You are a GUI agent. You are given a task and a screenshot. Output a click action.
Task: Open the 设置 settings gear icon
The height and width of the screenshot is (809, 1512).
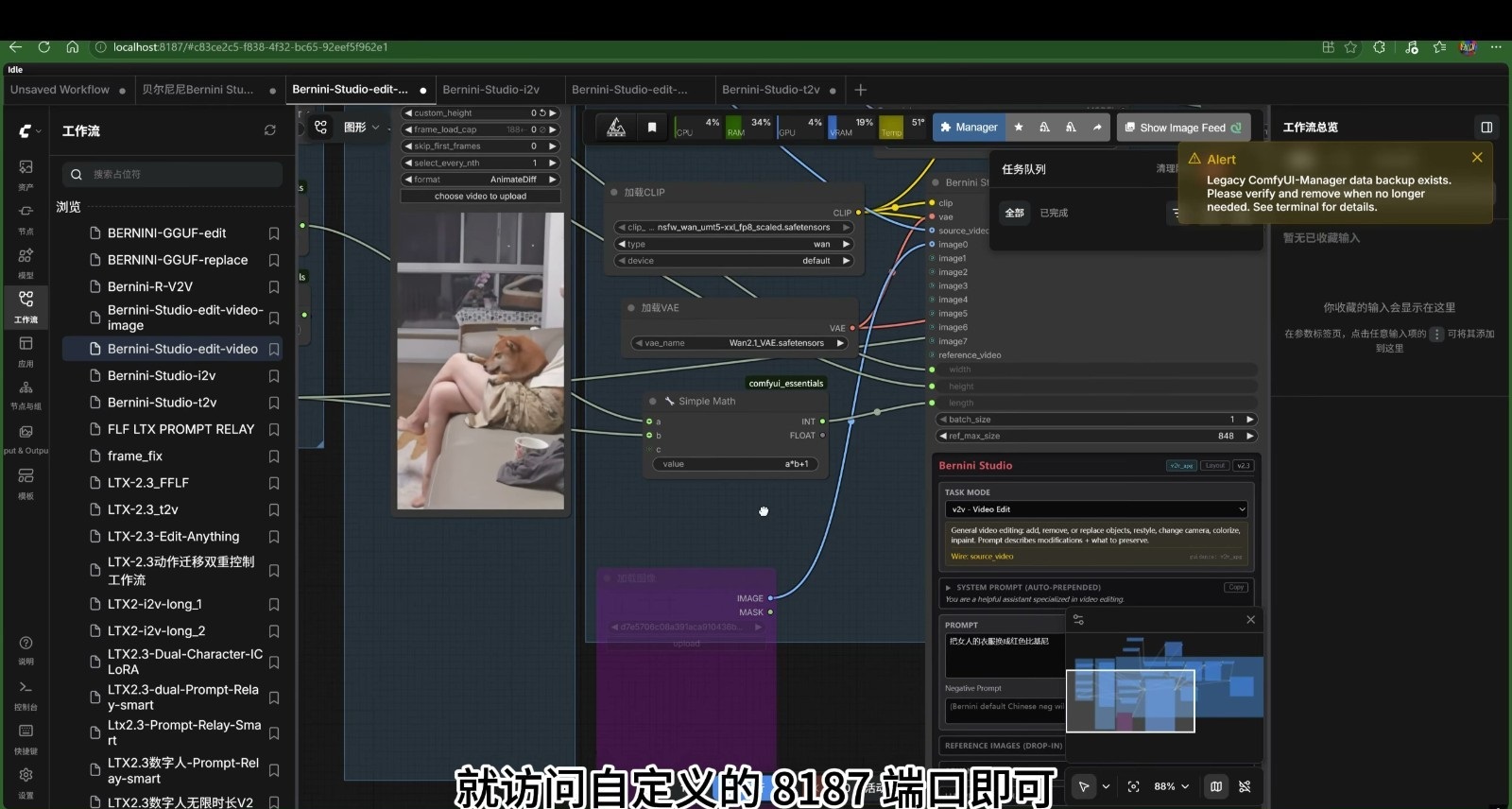click(26, 783)
